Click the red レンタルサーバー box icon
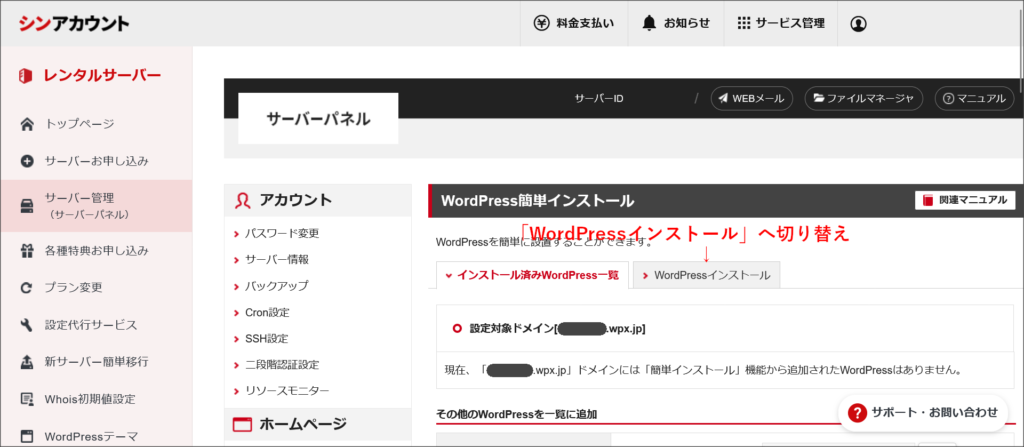The width and height of the screenshot is (1024, 447). click(25, 75)
